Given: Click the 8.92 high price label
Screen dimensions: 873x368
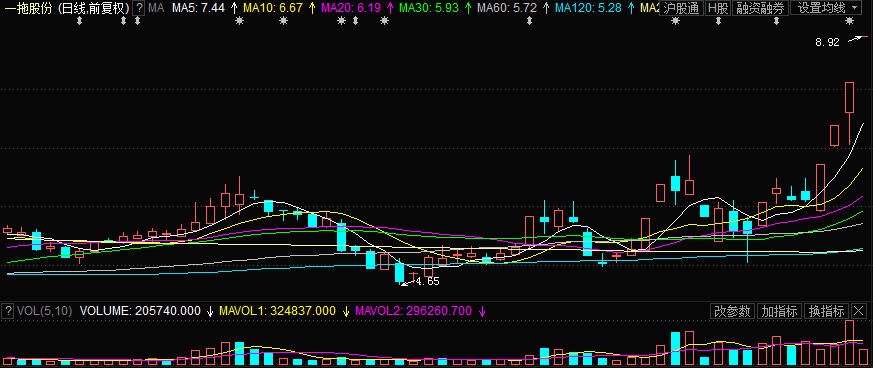Looking at the screenshot, I should (x=827, y=42).
